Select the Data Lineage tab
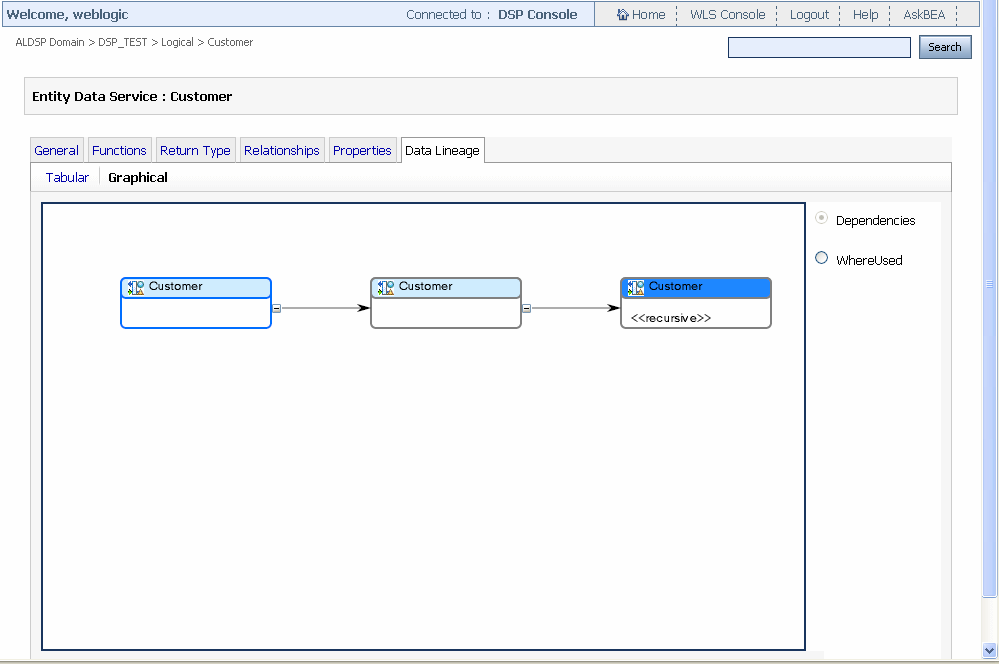The image size is (999, 664). tap(442, 150)
